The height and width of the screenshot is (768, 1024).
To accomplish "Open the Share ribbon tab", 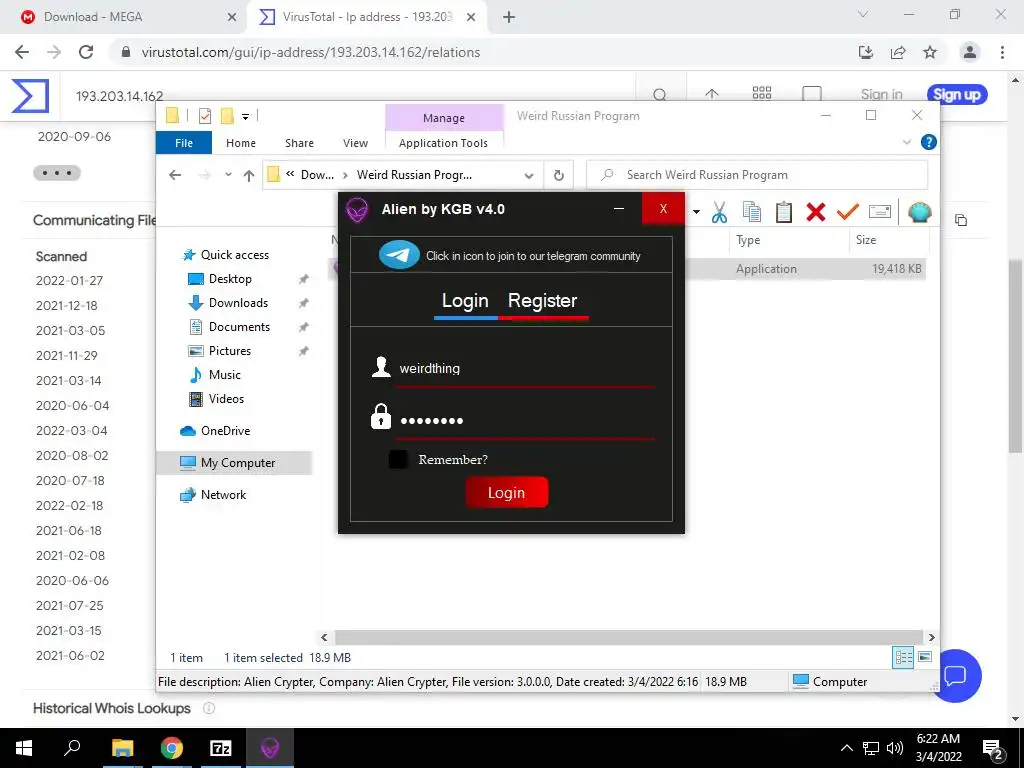I will [x=299, y=142].
